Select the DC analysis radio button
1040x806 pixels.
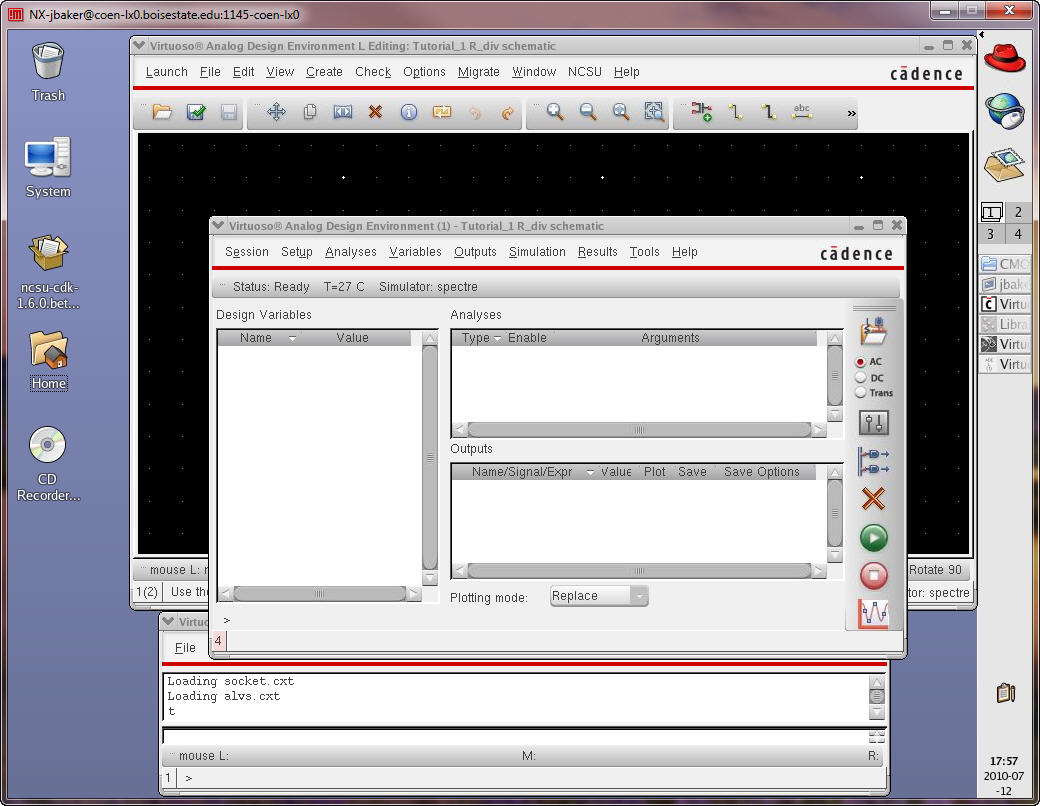(860, 377)
